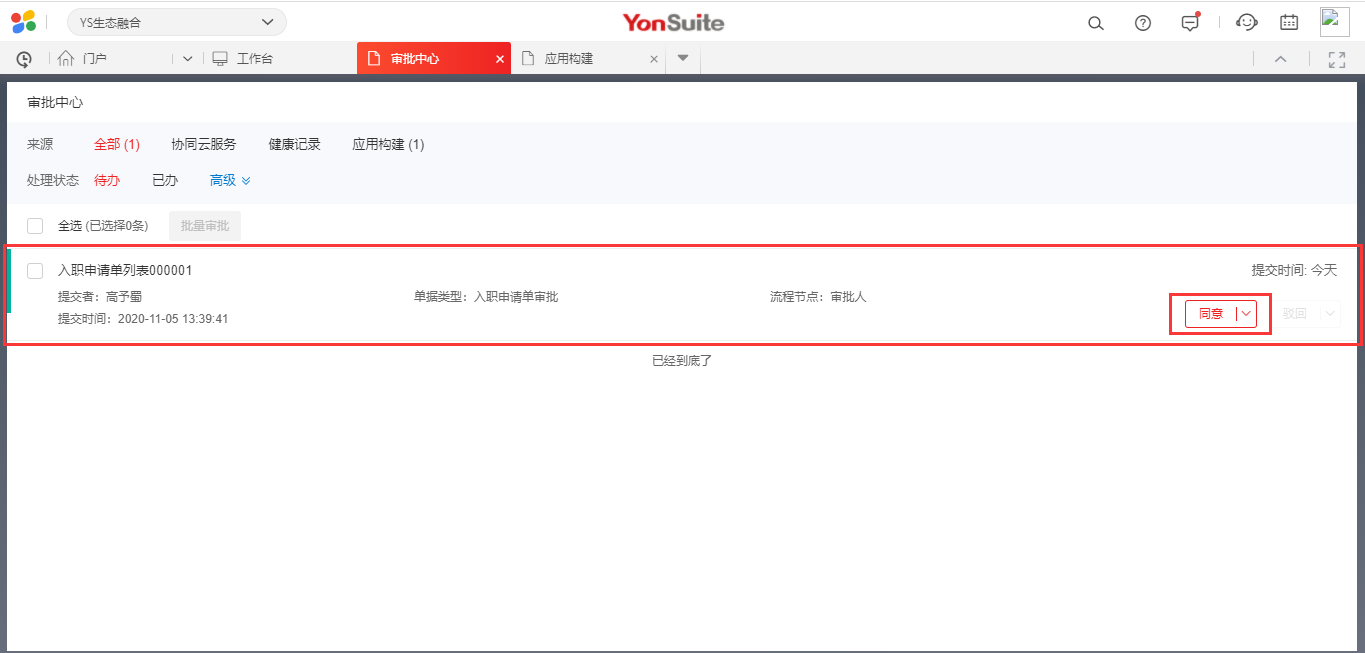Tick checkbox for 入职申请单列表000001
The height and width of the screenshot is (653, 1365).
coord(35,270)
